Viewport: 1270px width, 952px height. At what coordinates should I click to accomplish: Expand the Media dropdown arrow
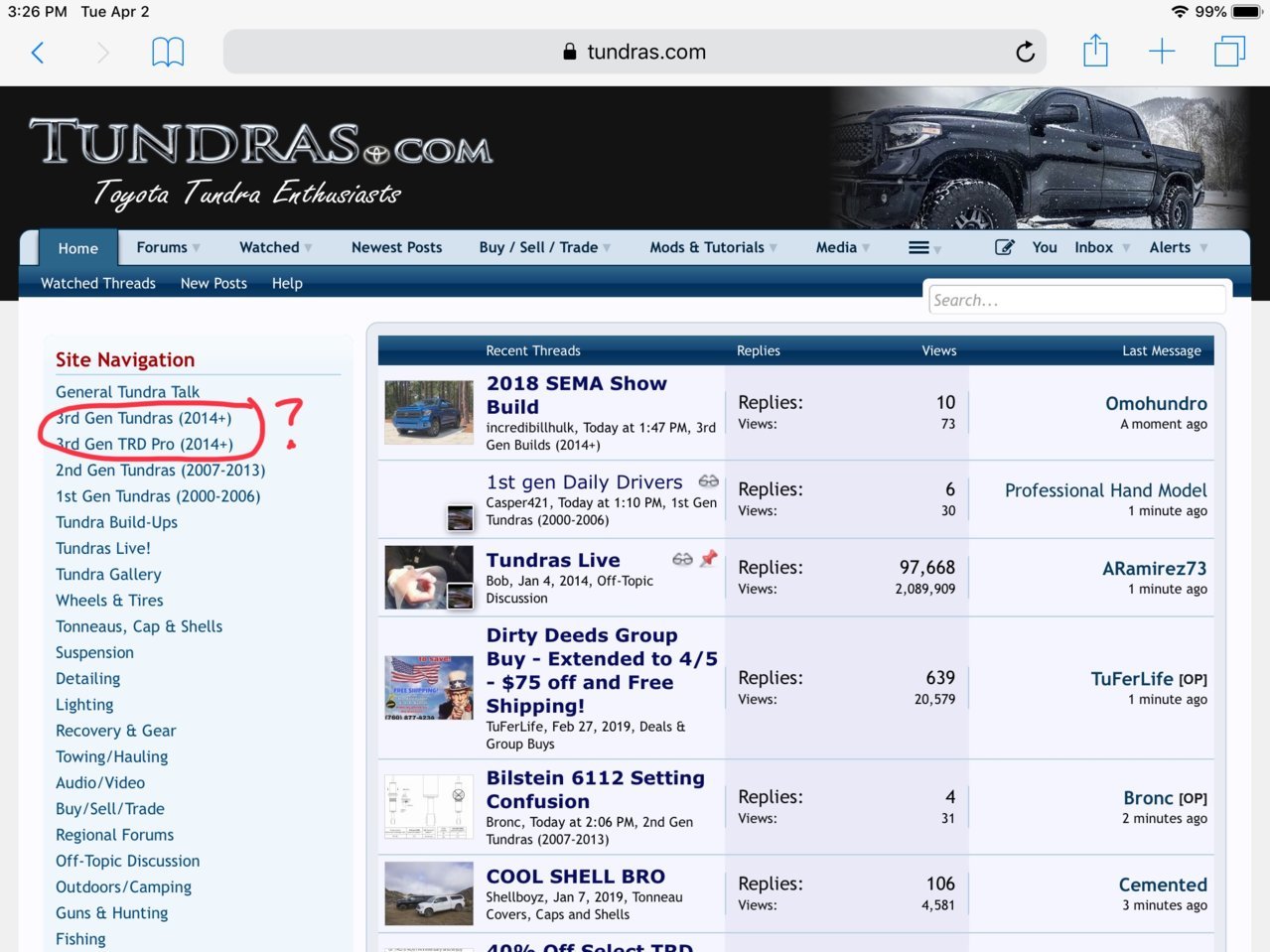[866, 248]
